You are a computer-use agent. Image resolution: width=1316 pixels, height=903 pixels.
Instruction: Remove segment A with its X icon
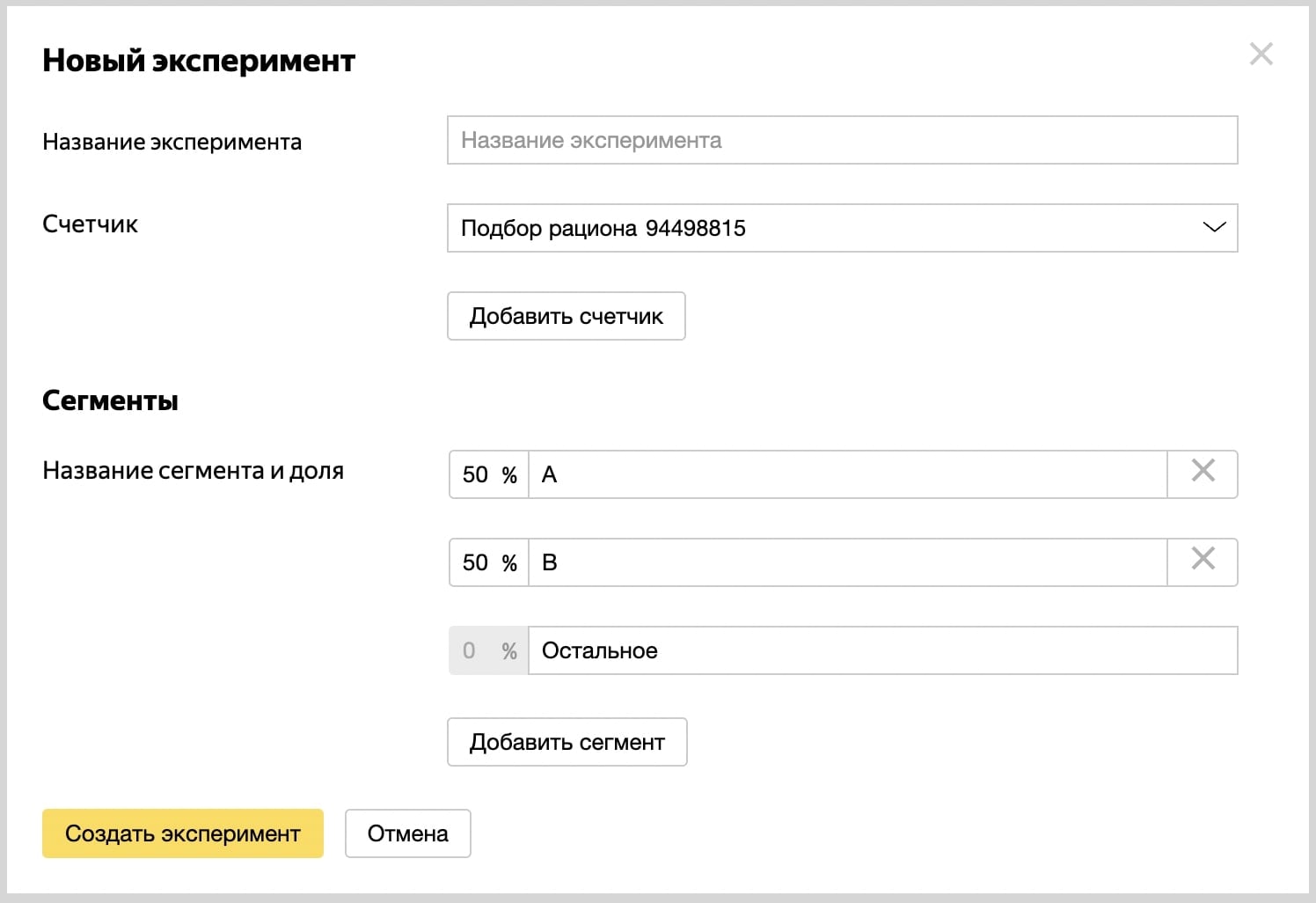[1203, 472]
